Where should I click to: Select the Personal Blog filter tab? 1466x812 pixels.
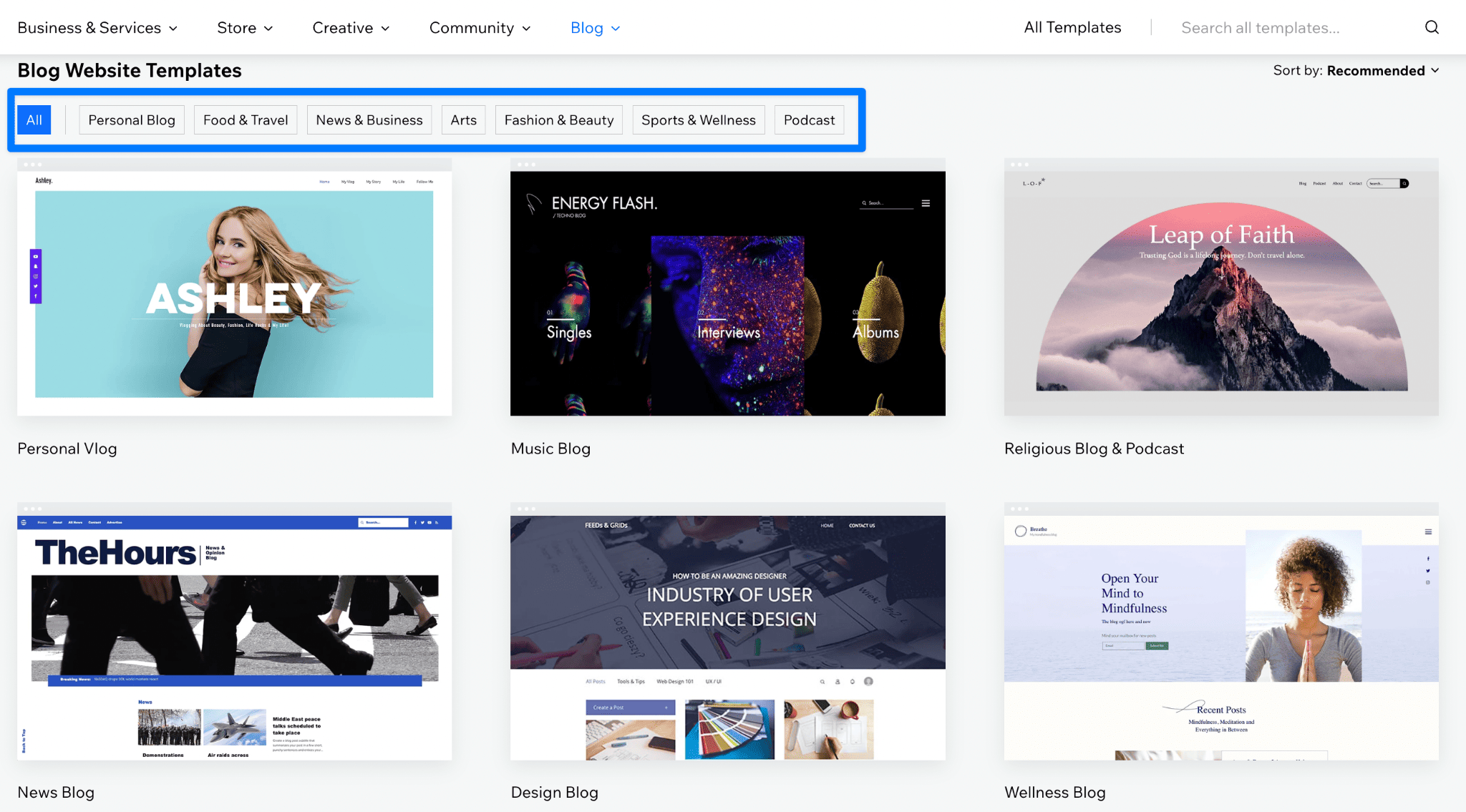coord(131,120)
